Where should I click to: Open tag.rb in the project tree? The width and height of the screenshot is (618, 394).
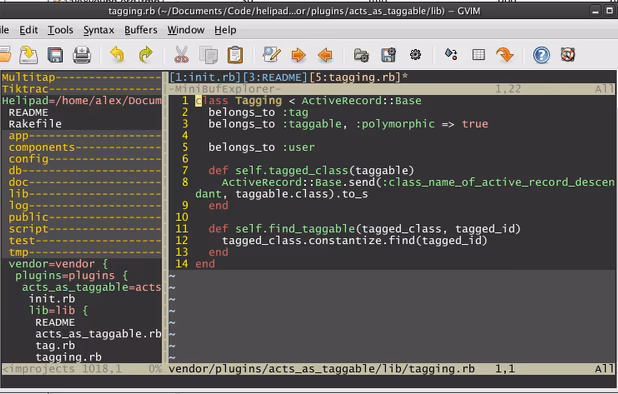(x=55, y=346)
